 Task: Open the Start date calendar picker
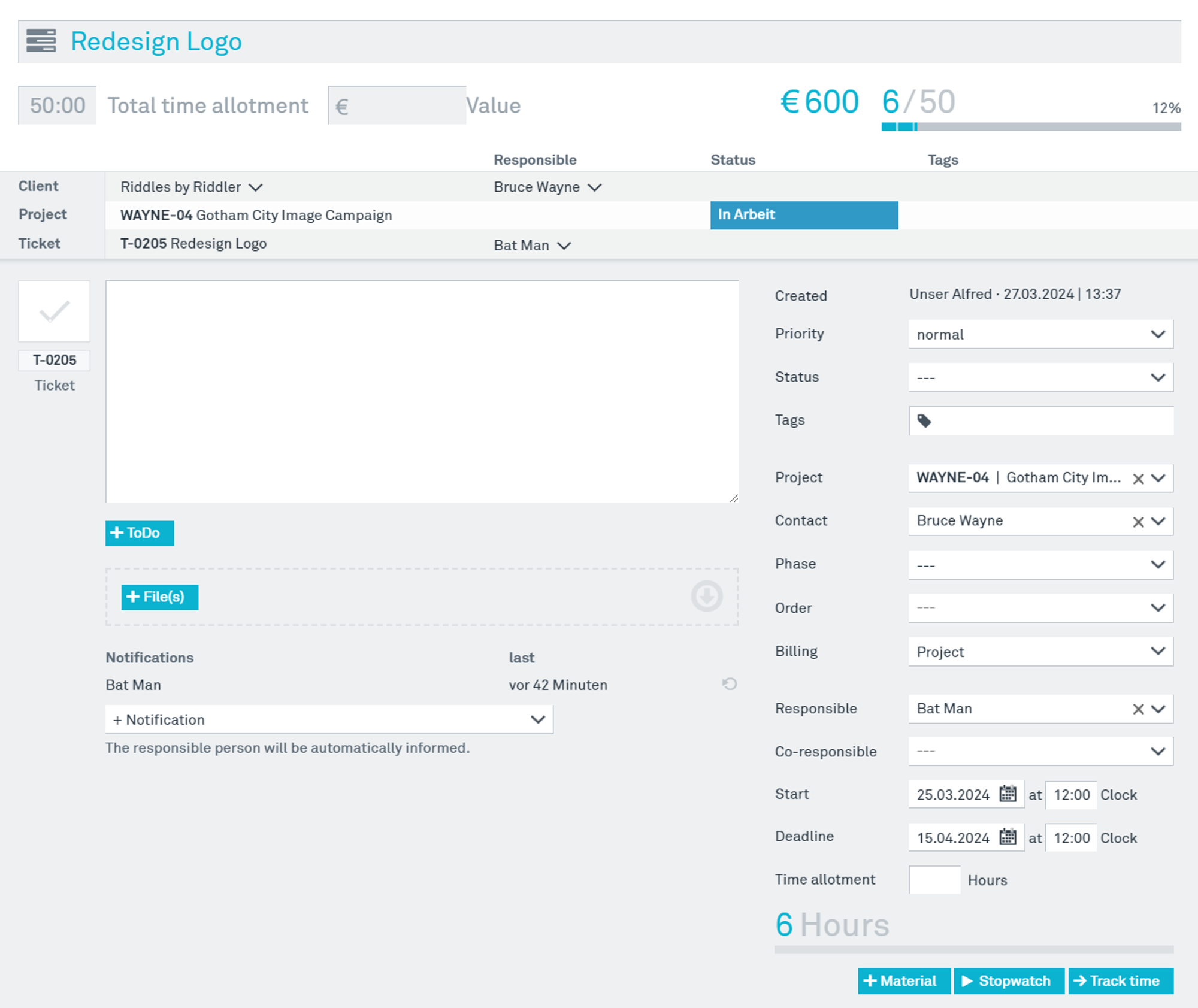pos(1008,794)
